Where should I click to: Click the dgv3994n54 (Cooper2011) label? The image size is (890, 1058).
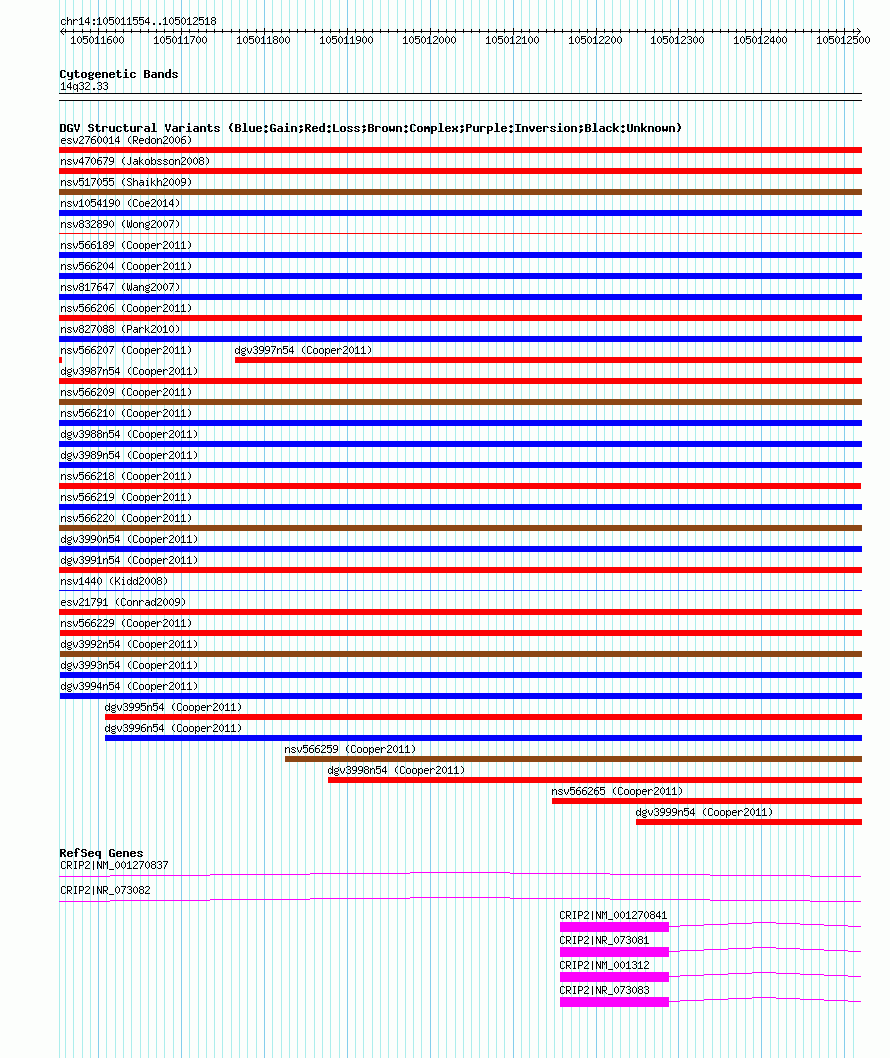(x=129, y=686)
